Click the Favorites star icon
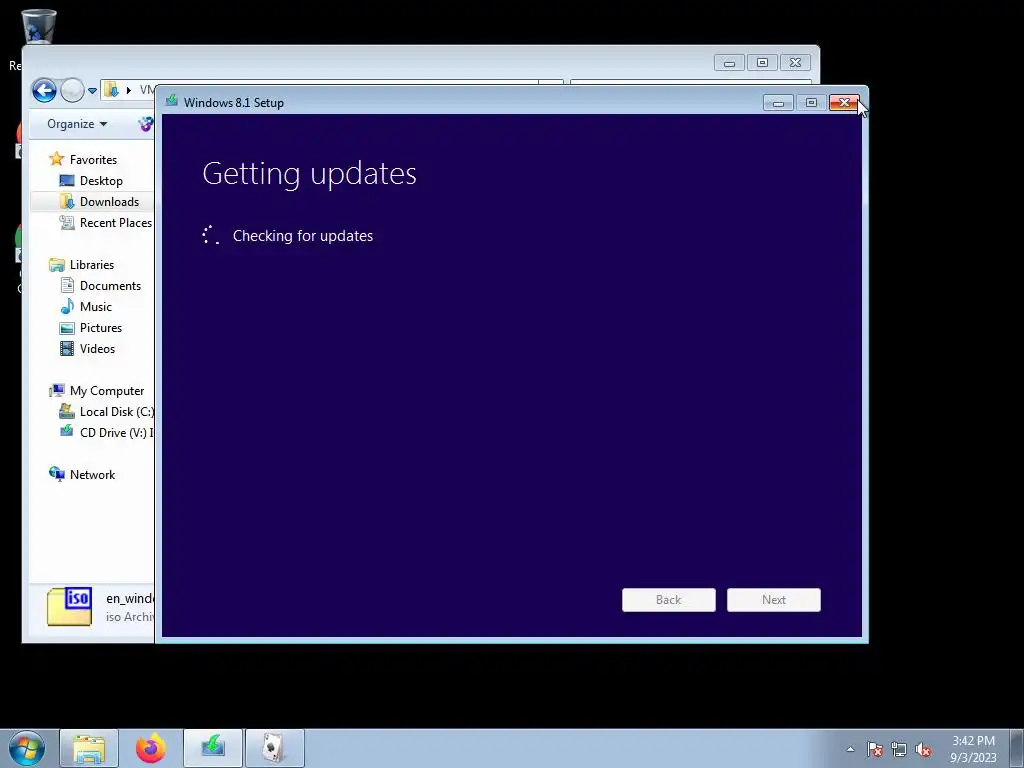Viewport: 1024px width, 768px height. pos(57,159)
